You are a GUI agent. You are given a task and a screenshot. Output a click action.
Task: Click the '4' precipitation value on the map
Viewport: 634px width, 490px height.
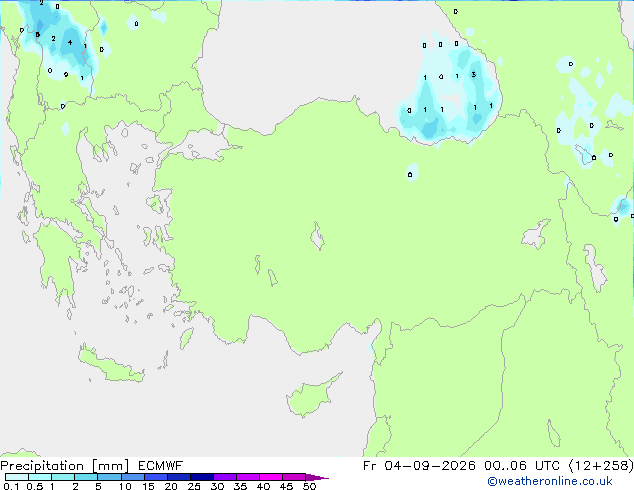(x=70, y=42)
